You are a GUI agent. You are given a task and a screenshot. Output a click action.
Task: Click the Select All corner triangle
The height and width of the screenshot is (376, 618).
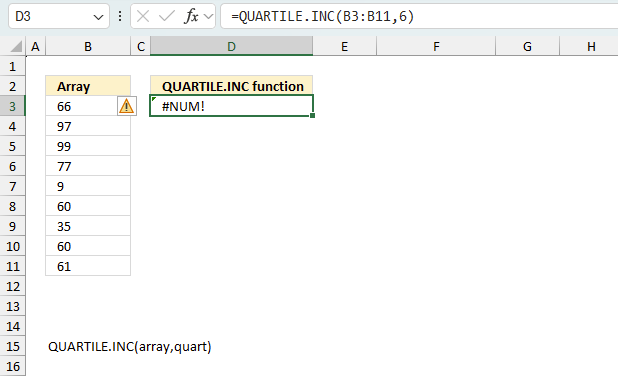(16, 47)
